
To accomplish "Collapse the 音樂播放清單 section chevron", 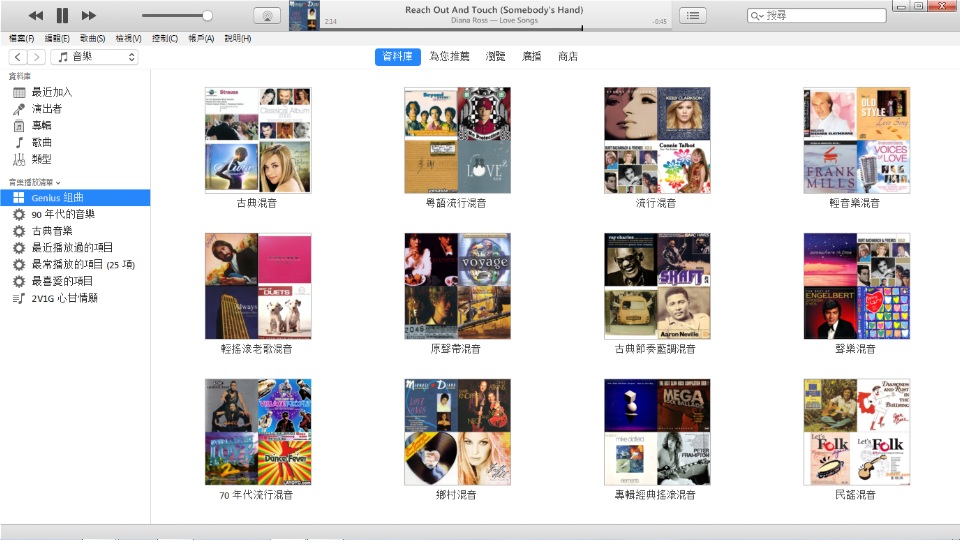I will pos(58,183).
